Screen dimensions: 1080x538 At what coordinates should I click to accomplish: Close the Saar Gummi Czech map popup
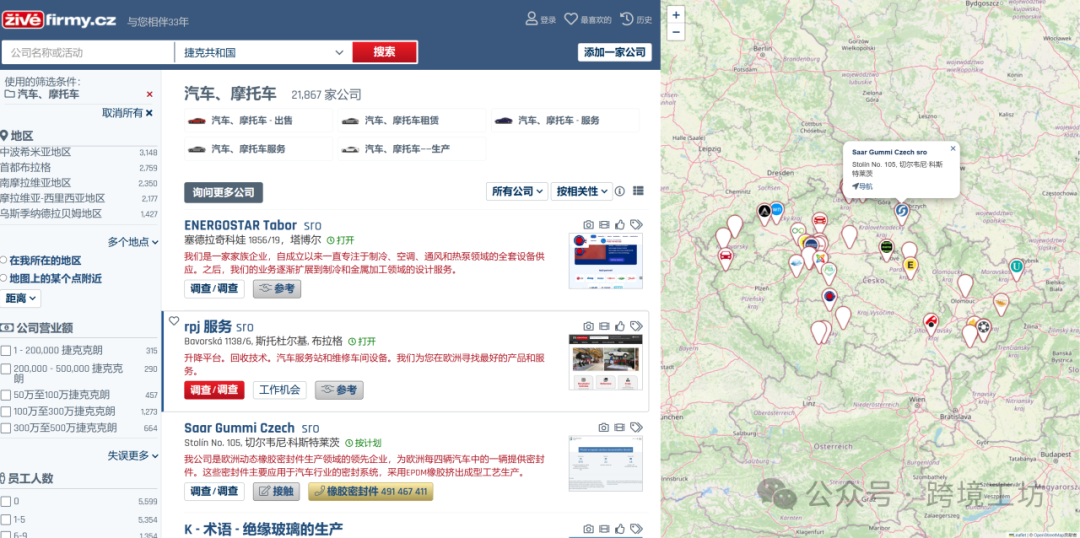pos(953,148)
